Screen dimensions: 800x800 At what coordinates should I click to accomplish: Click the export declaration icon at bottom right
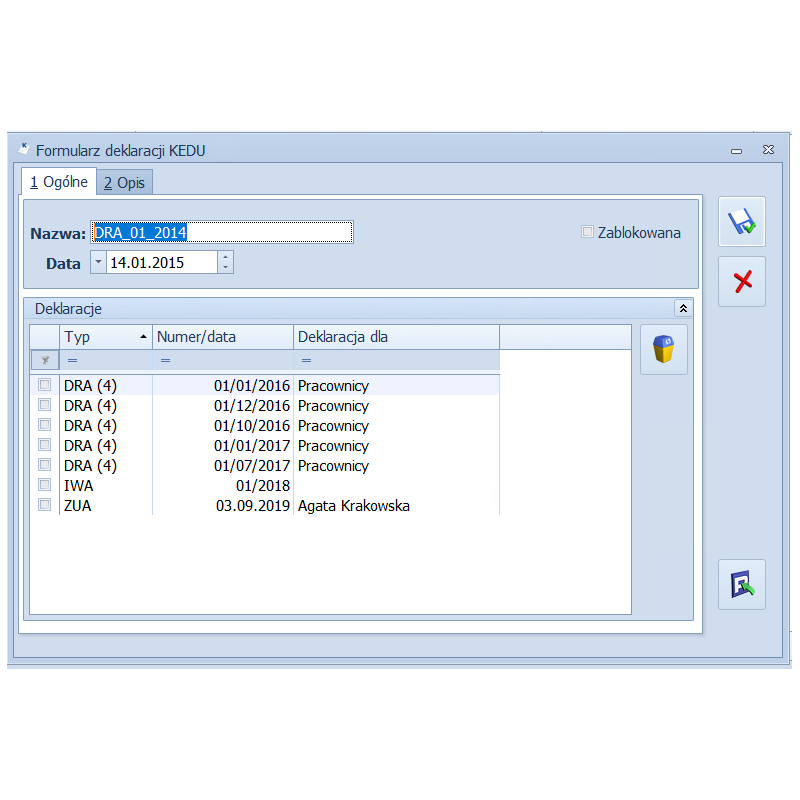pos(741,584)
